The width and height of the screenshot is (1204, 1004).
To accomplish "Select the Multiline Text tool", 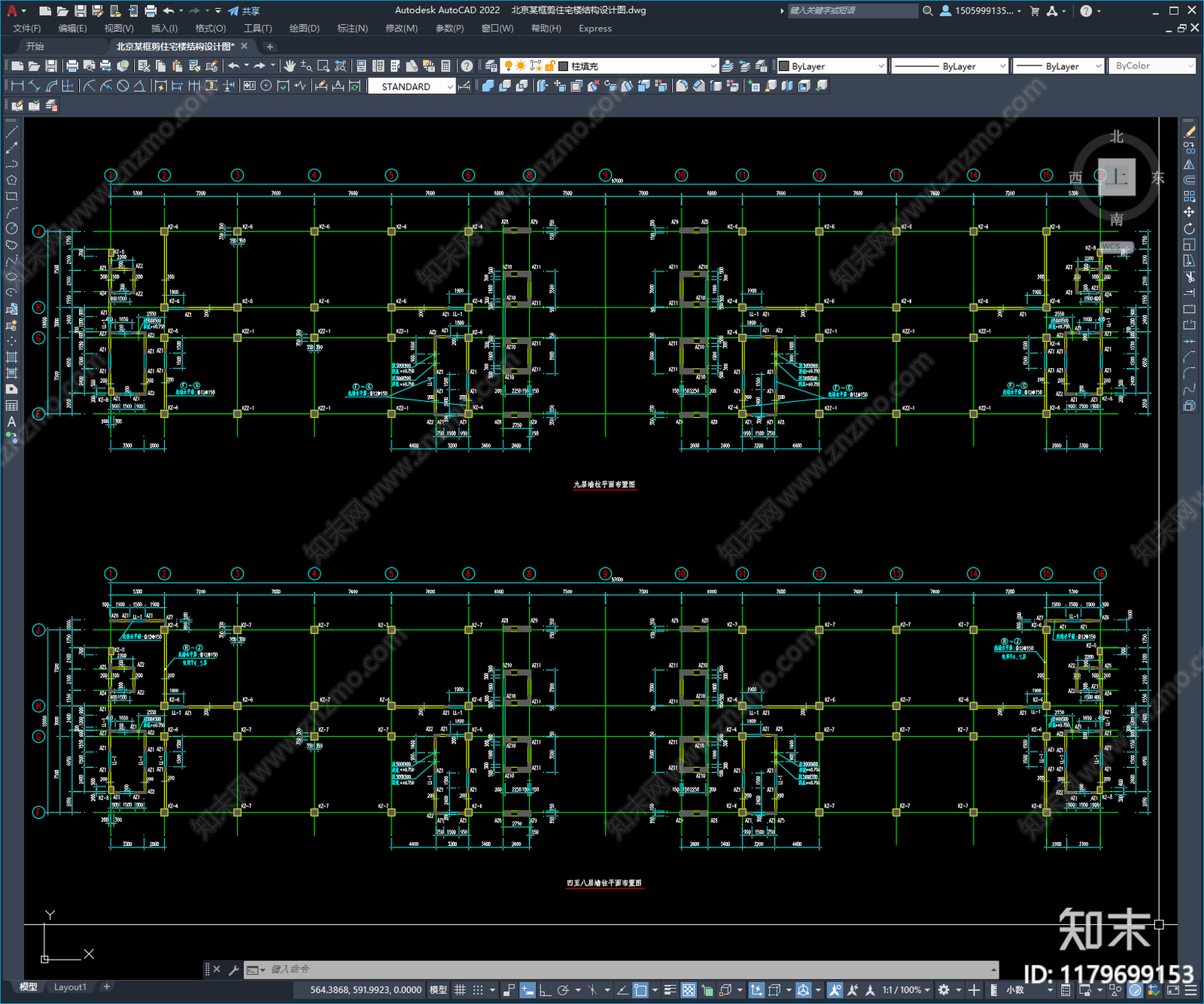I will tap(11, 421).
